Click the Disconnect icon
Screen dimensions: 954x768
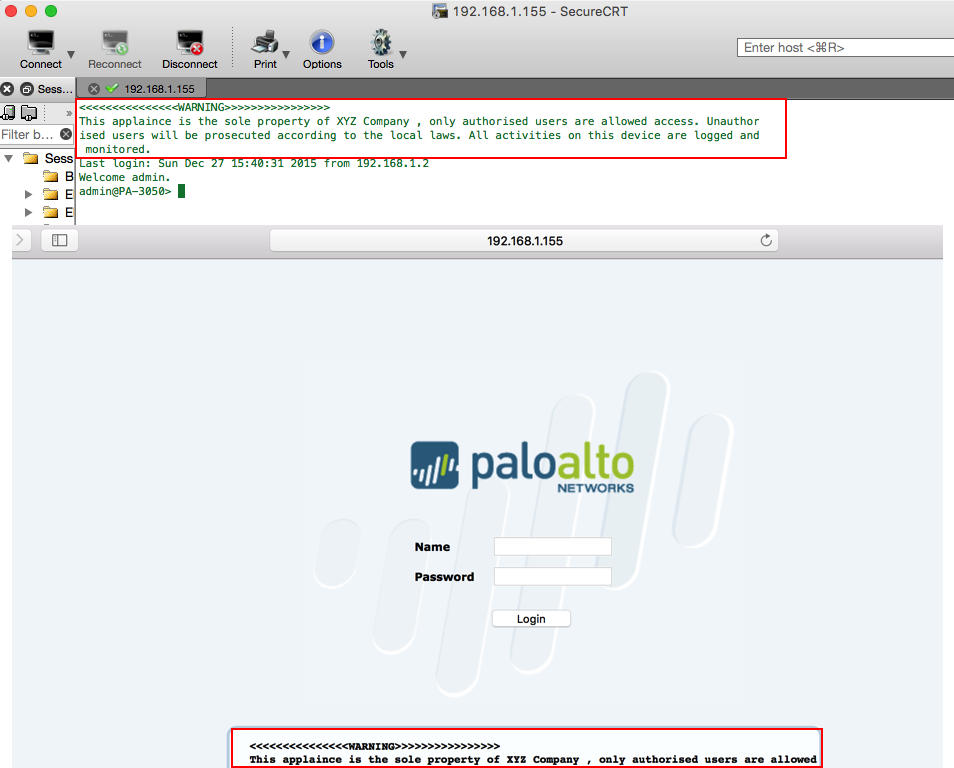tap(189, 40)
